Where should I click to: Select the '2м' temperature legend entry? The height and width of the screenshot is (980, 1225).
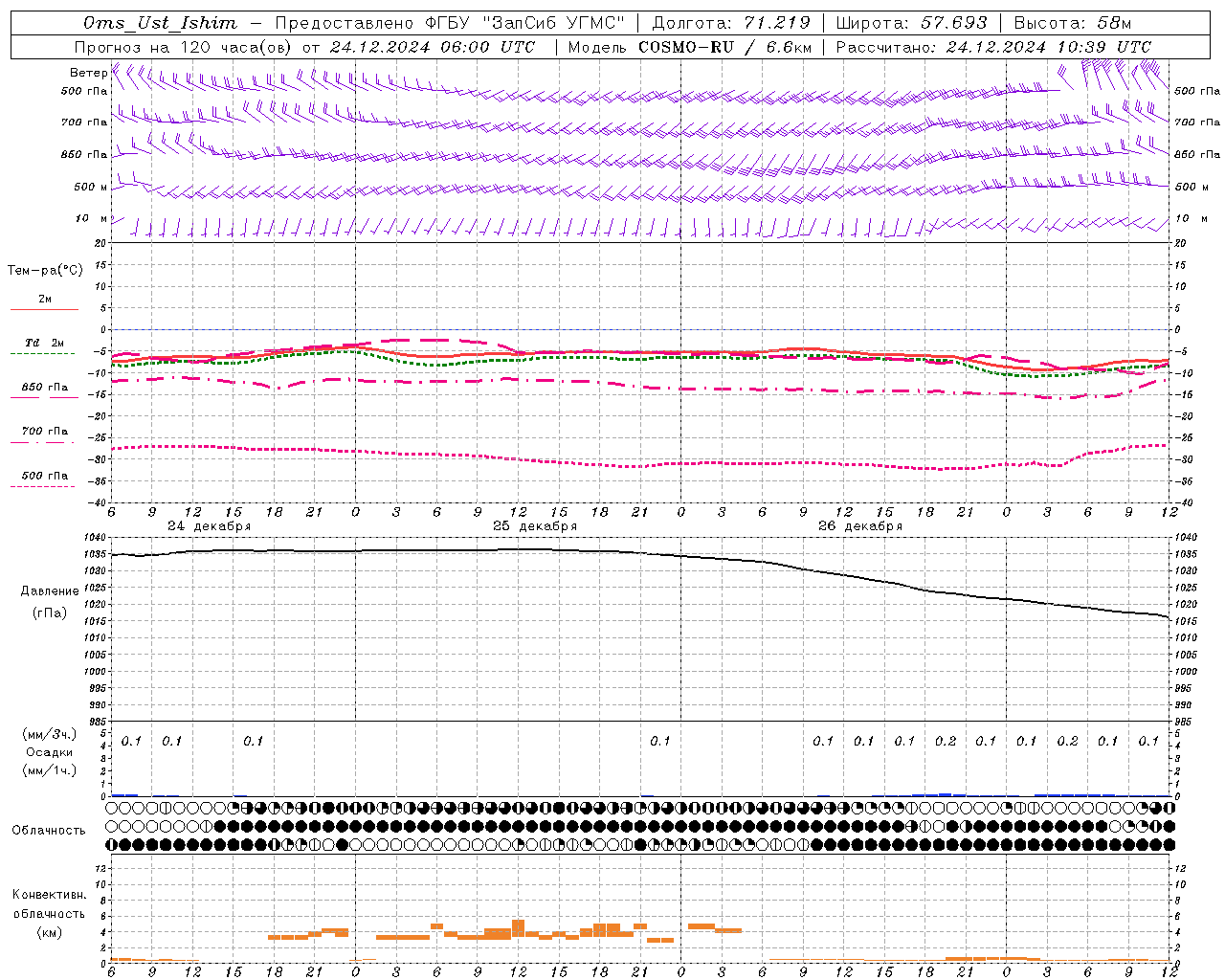[x=45, y=300]
